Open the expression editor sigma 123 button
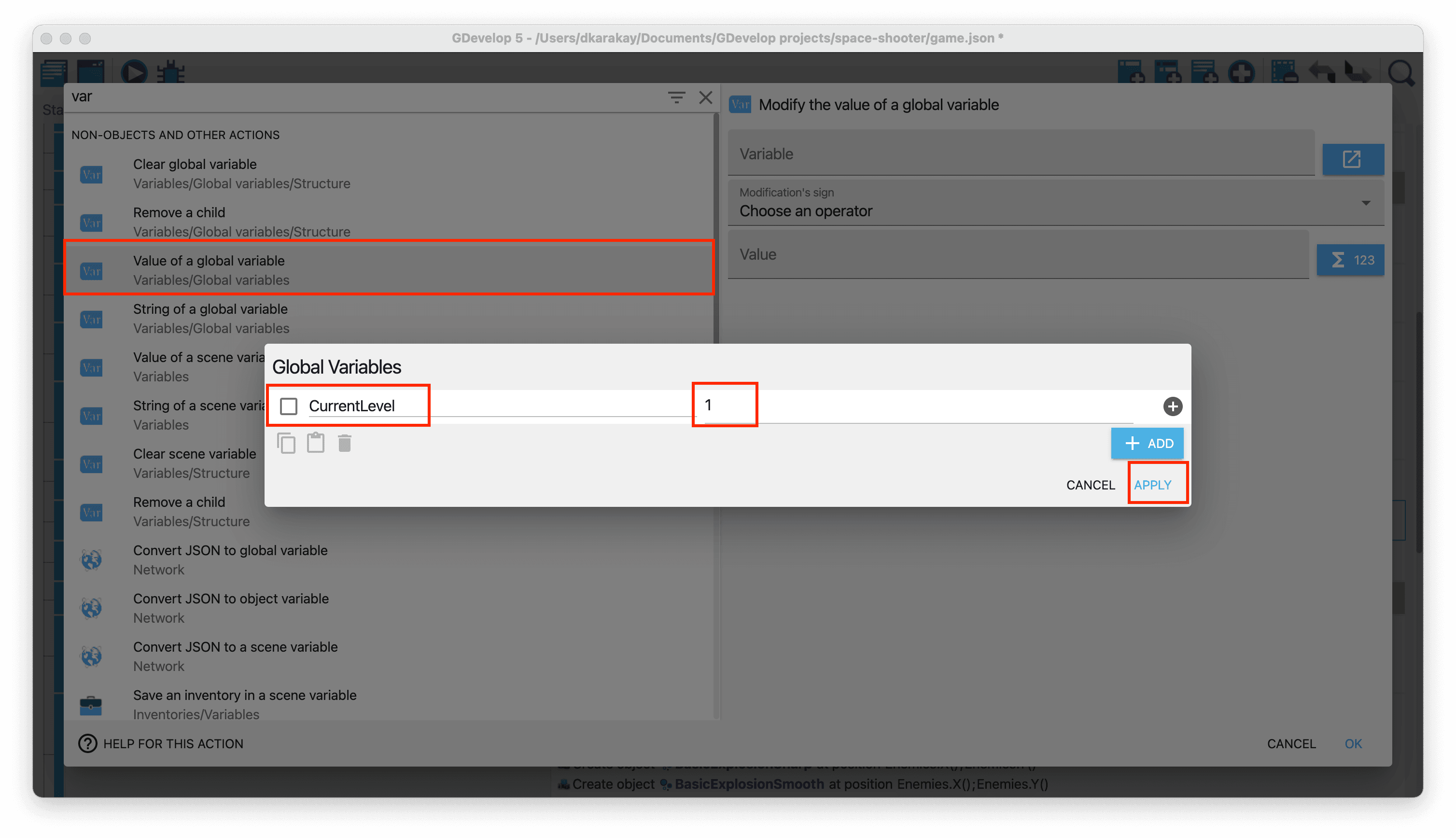1456x838 pixels. pos(1350,260)
